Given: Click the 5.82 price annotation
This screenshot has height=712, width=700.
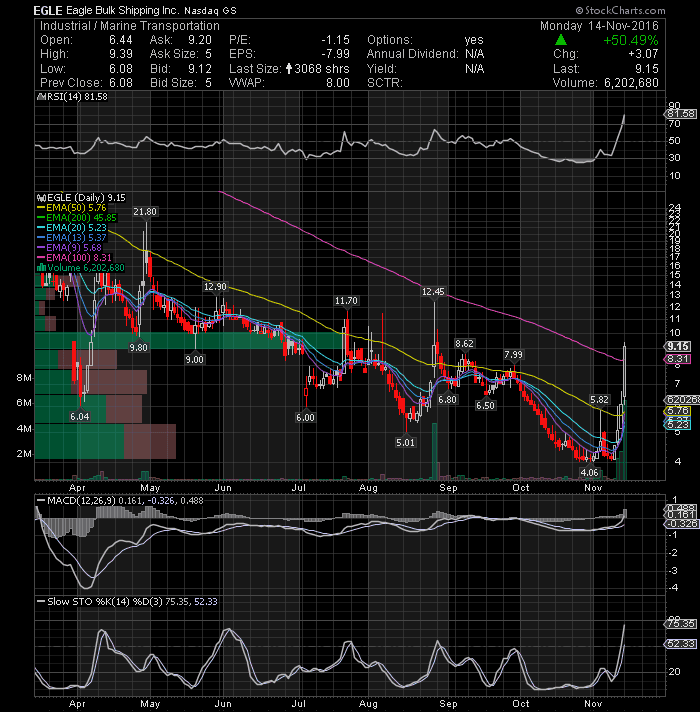Looking at the screenshot, I should 599,400.
